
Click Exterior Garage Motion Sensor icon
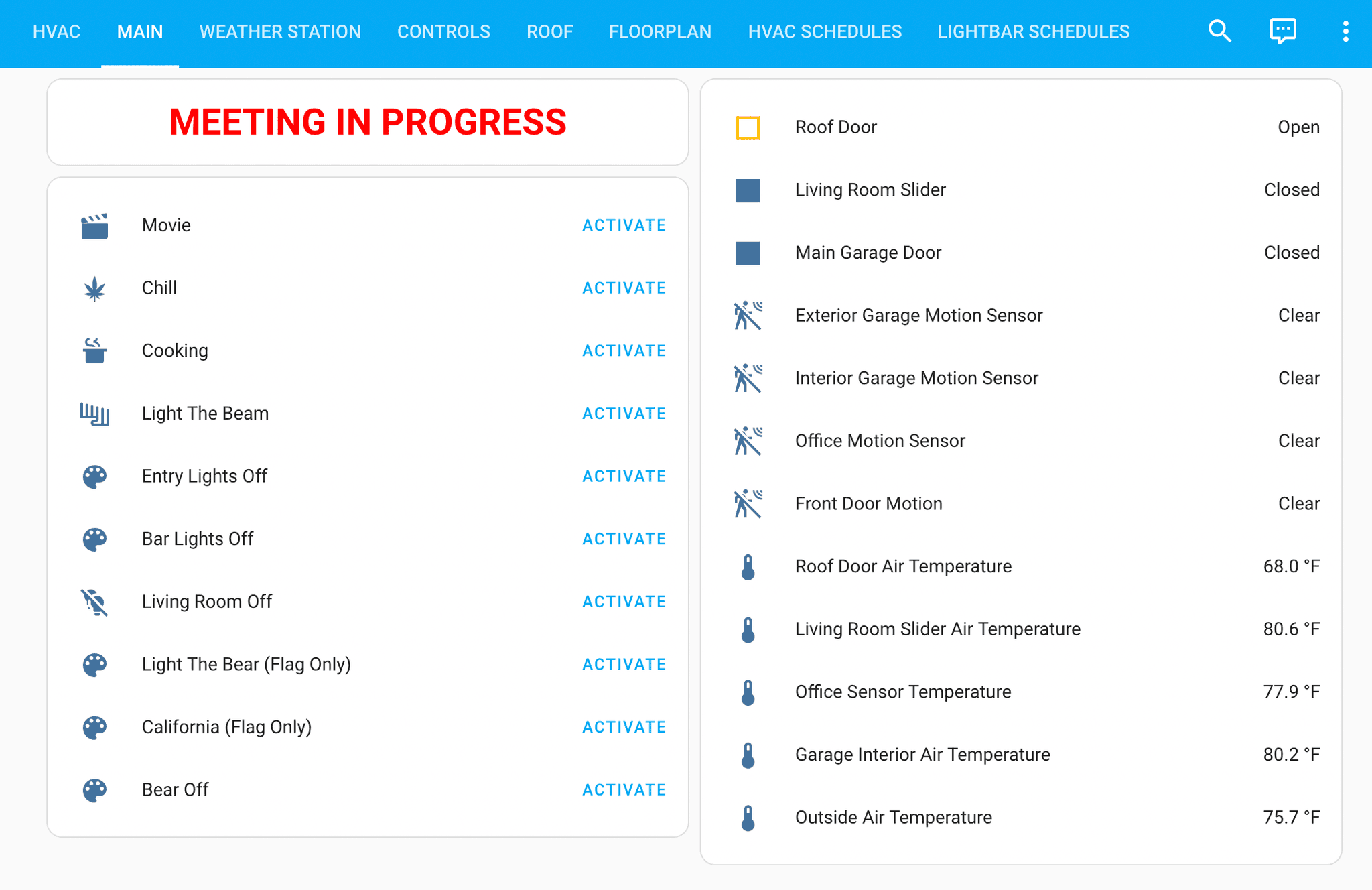pos(748,316)
